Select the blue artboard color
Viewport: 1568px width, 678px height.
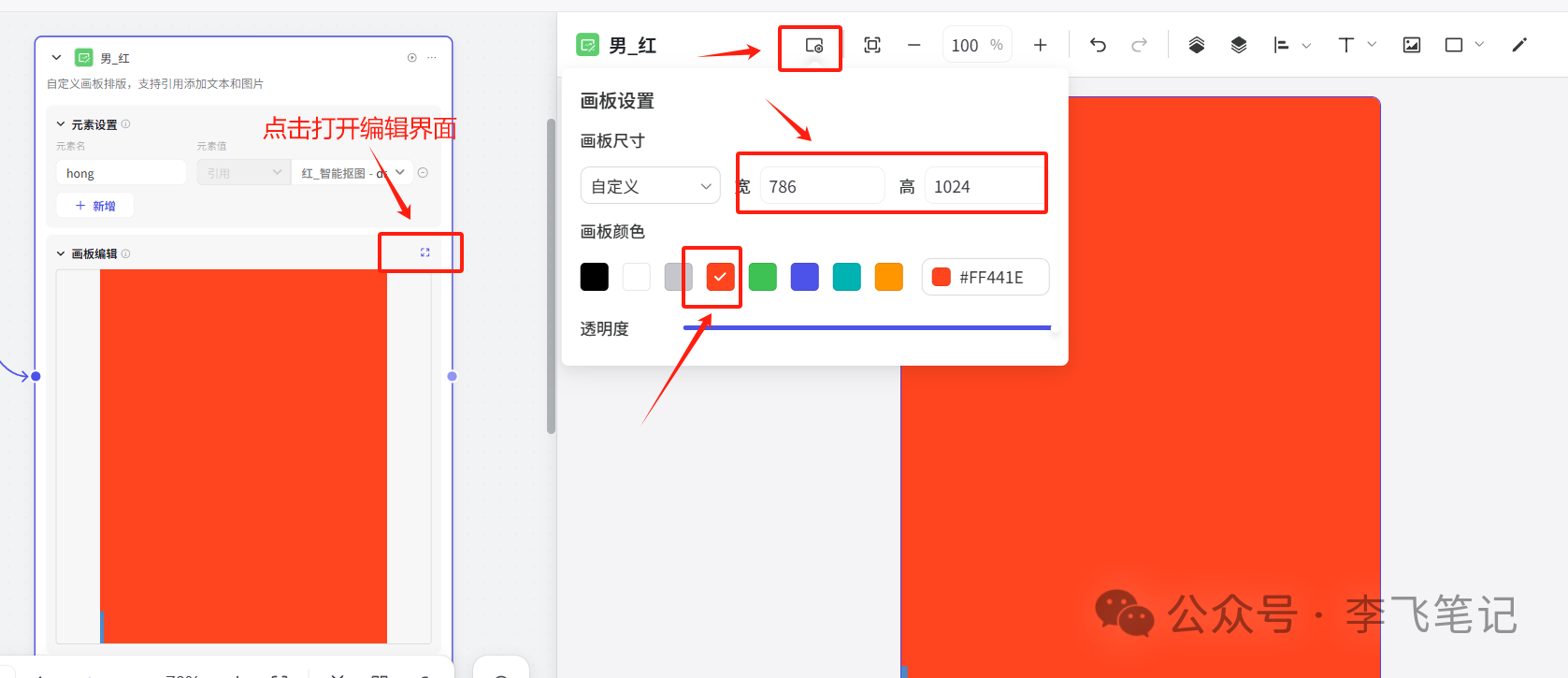[x=805, y=277]
